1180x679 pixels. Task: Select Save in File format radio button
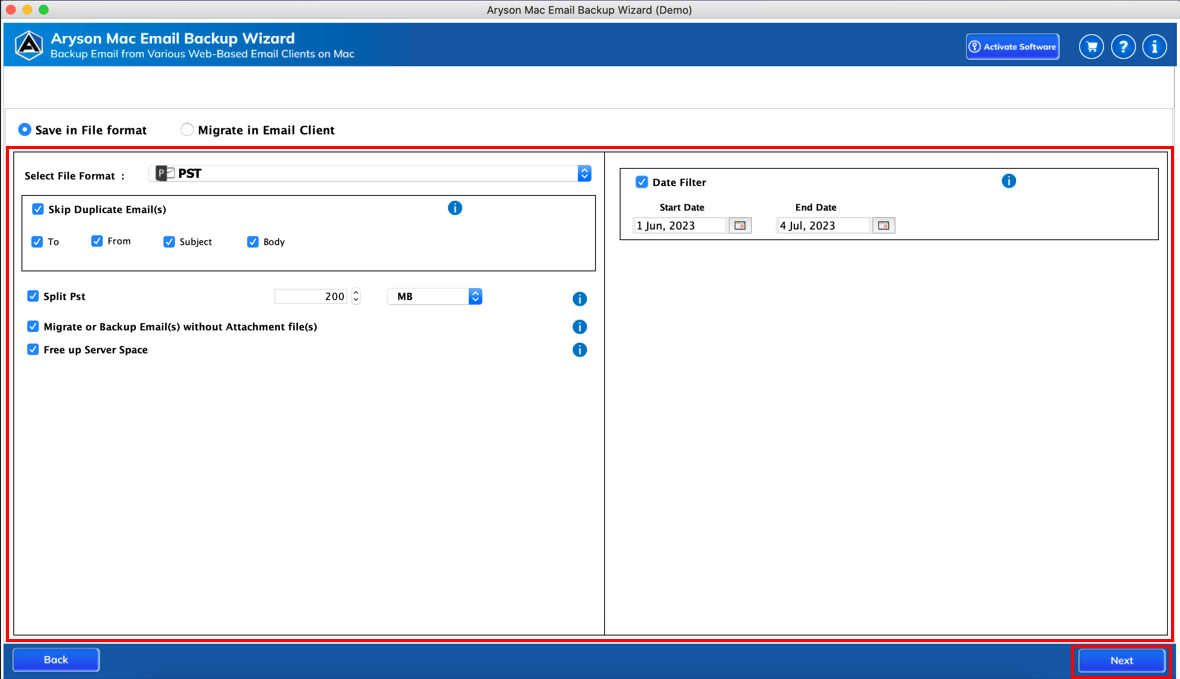(25, 129)
